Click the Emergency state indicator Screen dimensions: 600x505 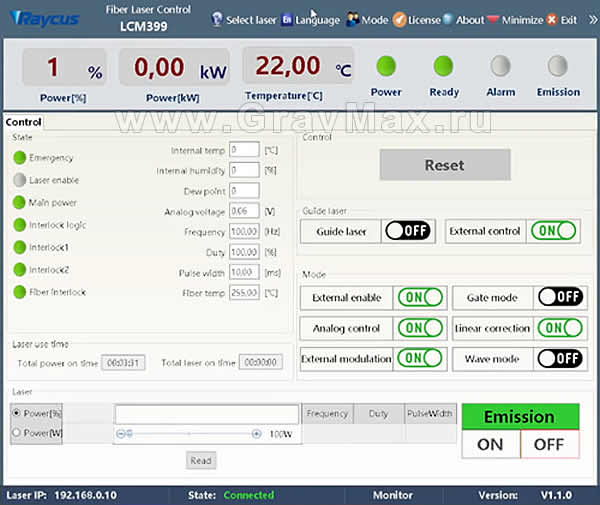(20, 158)
